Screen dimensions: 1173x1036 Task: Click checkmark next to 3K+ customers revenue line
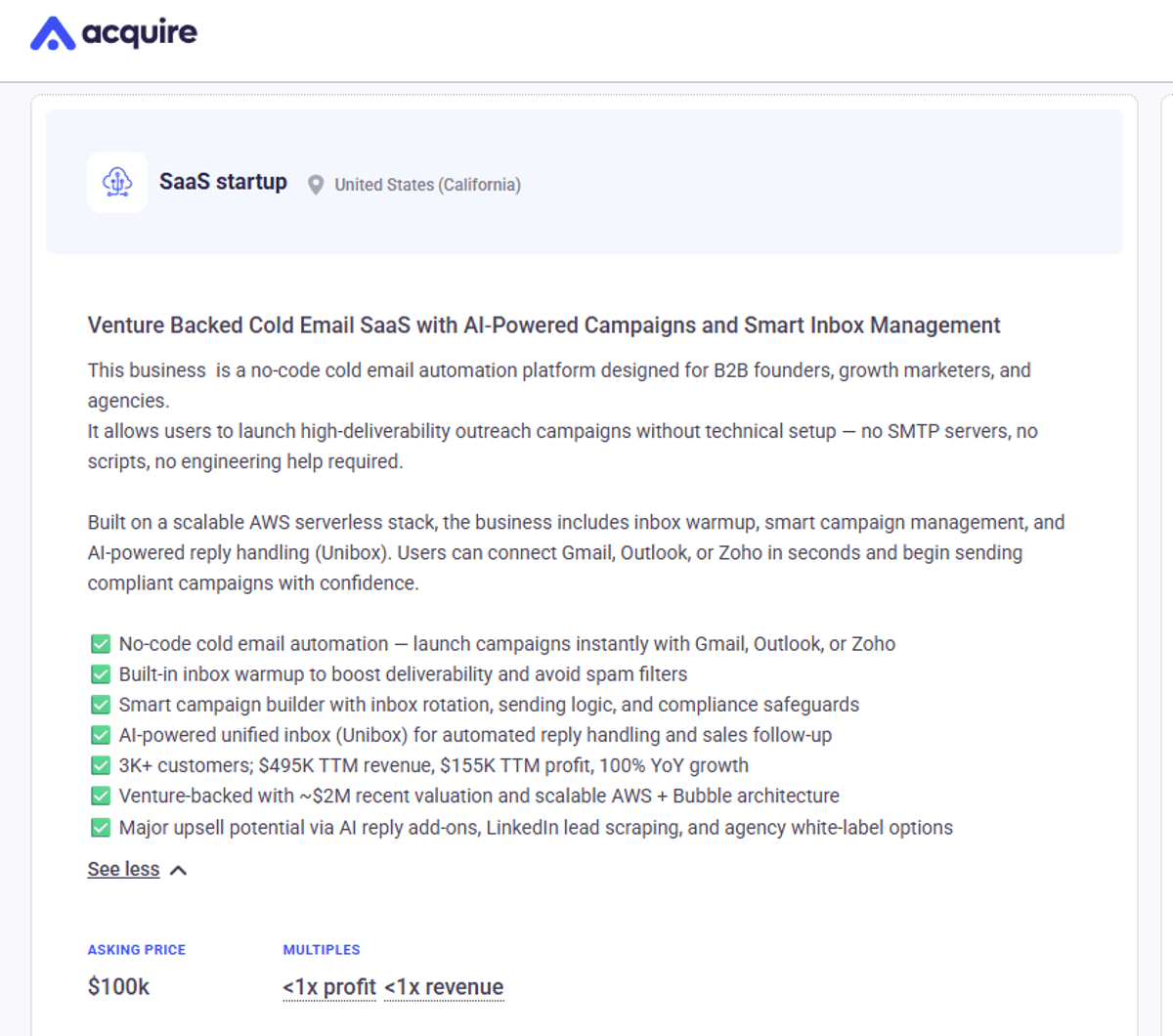click(x=101, y=765)
